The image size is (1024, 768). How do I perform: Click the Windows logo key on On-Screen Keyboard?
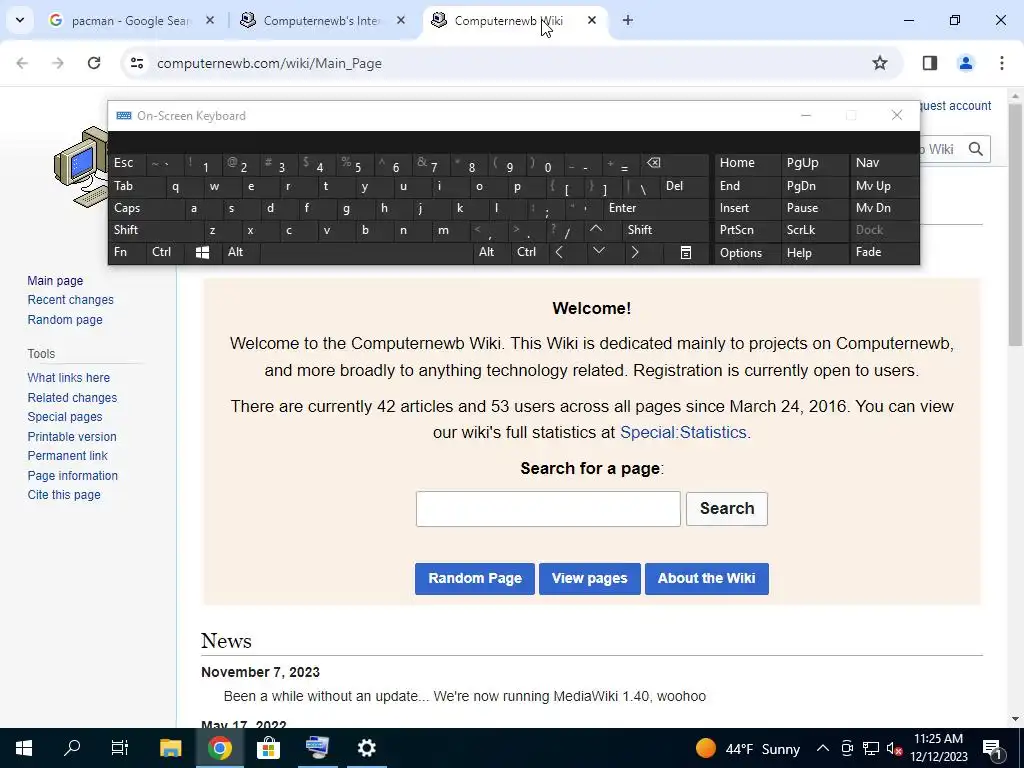[x=202, y=252]
